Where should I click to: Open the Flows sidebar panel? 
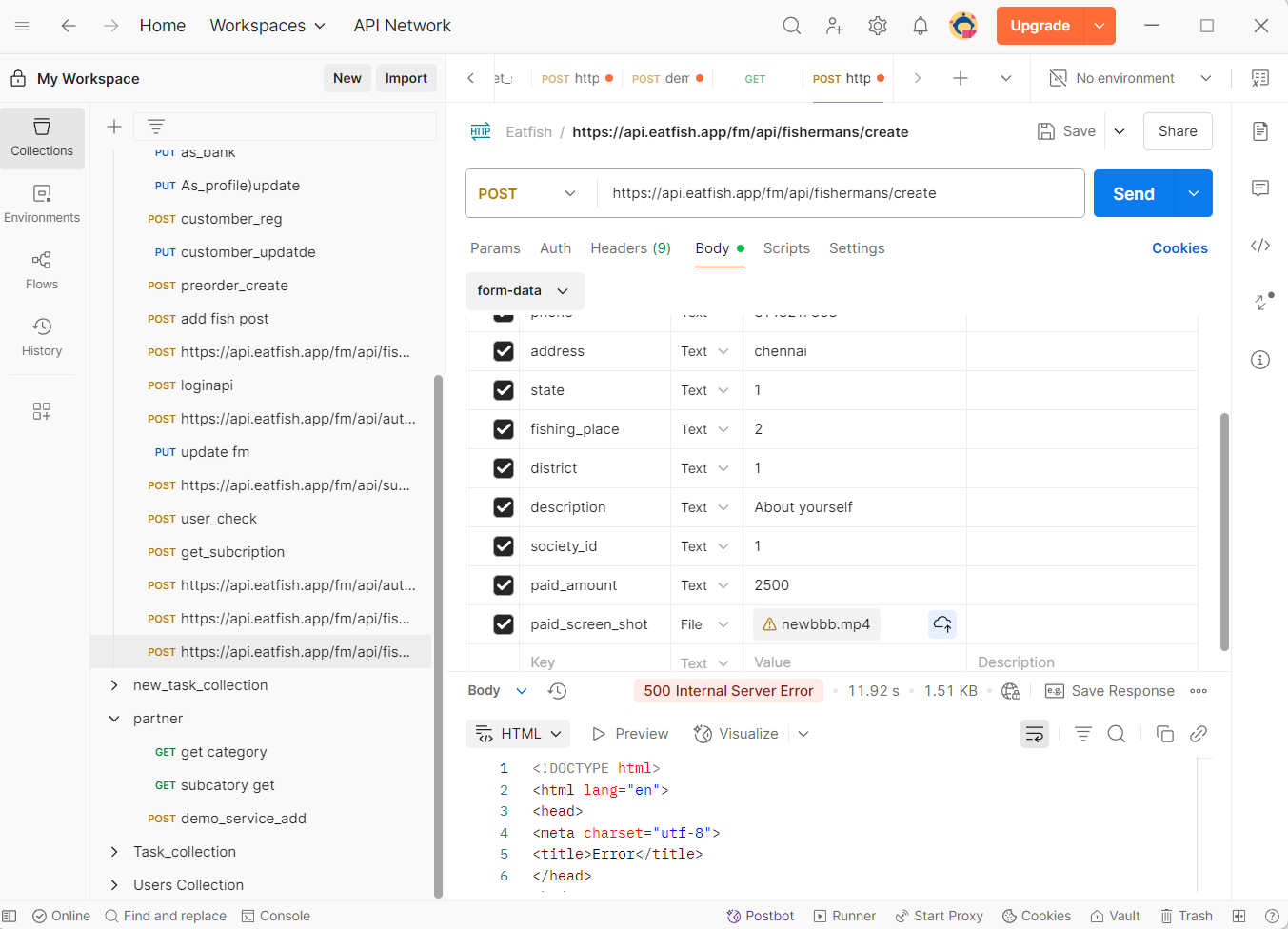pos(42,270)
